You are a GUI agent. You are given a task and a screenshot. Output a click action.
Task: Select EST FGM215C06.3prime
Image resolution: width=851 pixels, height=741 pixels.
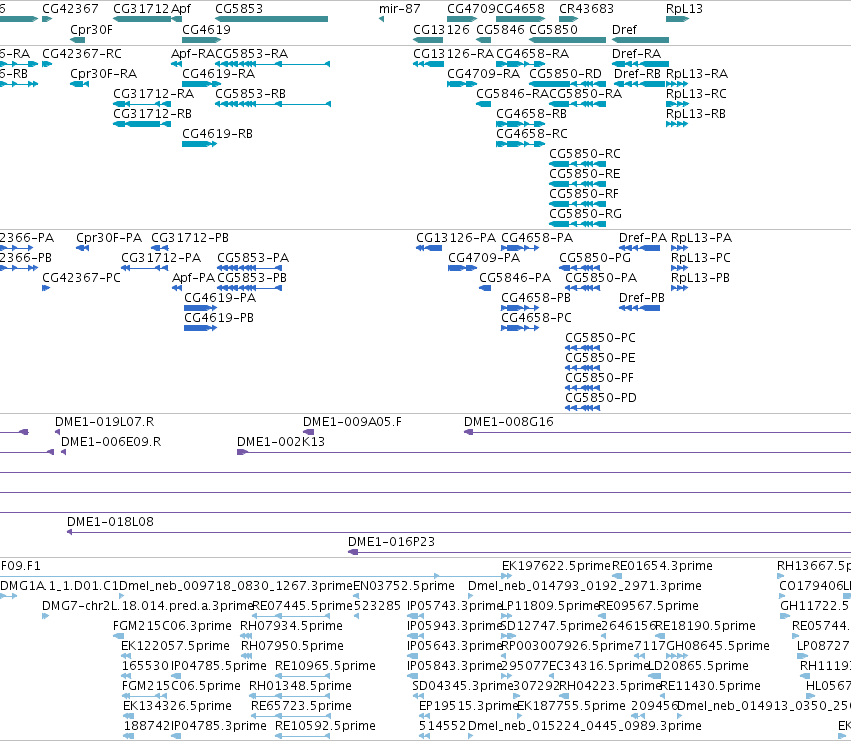click(173, 626)
